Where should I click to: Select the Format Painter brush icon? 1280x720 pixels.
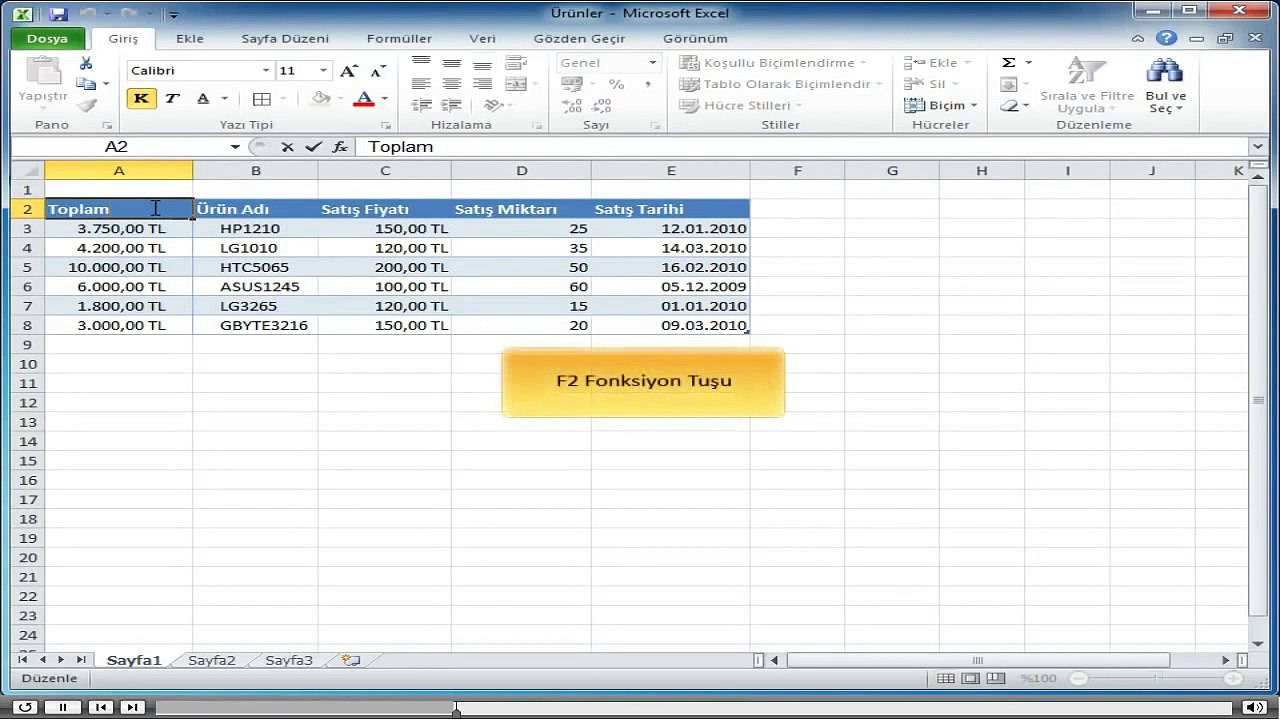tap(86, 105)
